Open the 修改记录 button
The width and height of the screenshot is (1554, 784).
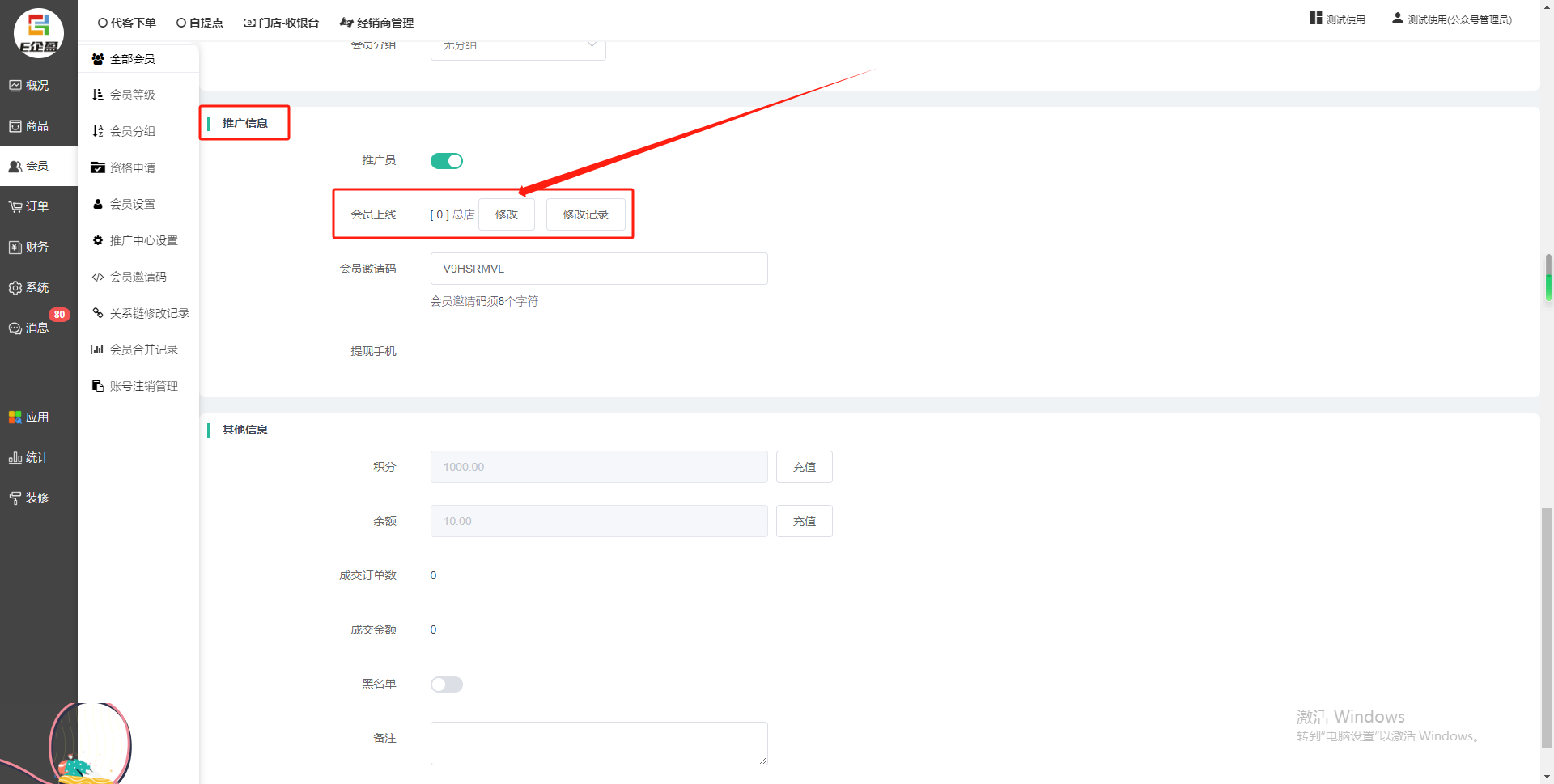pyautogui.click(x=585, y=214)
